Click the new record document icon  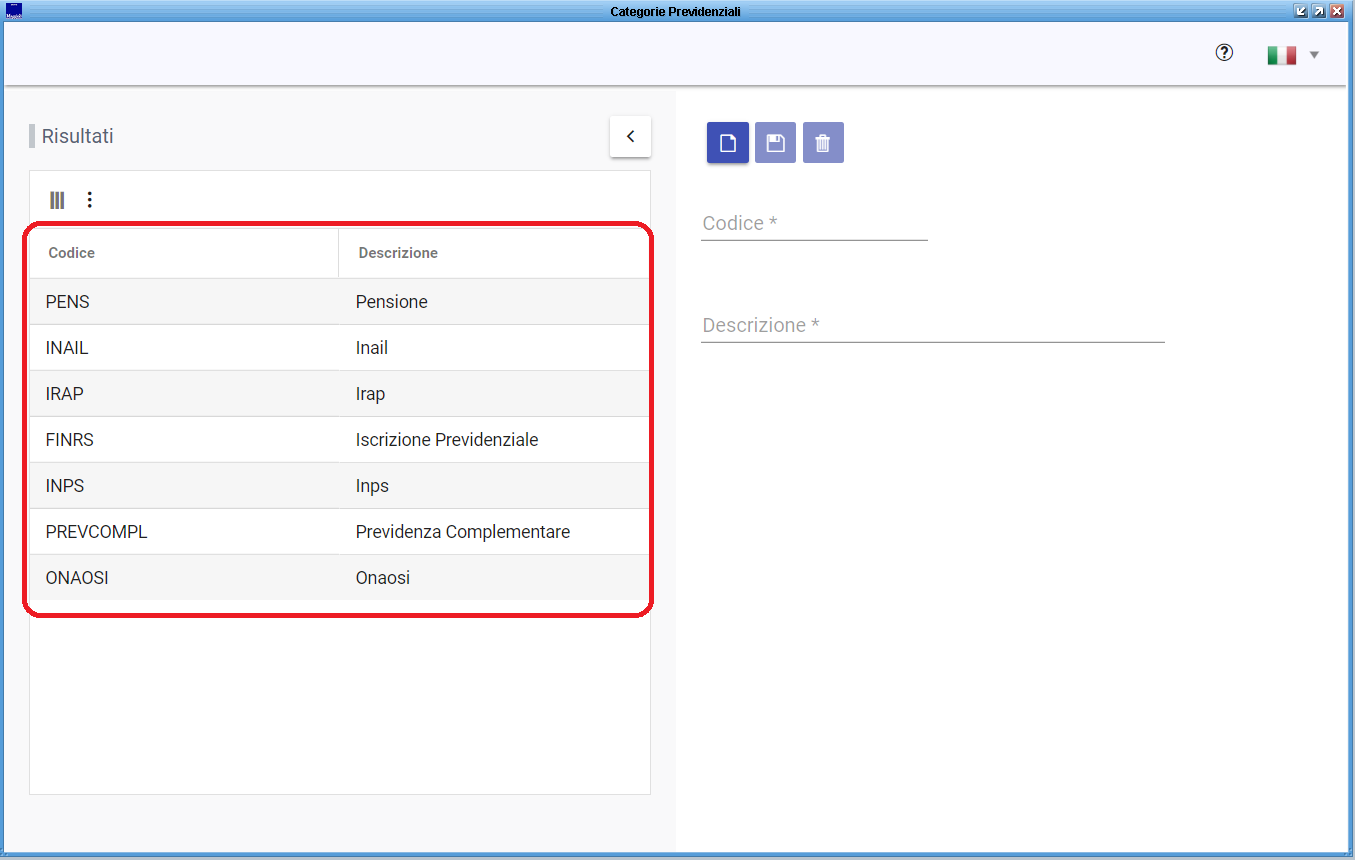(x=728, y=143)
